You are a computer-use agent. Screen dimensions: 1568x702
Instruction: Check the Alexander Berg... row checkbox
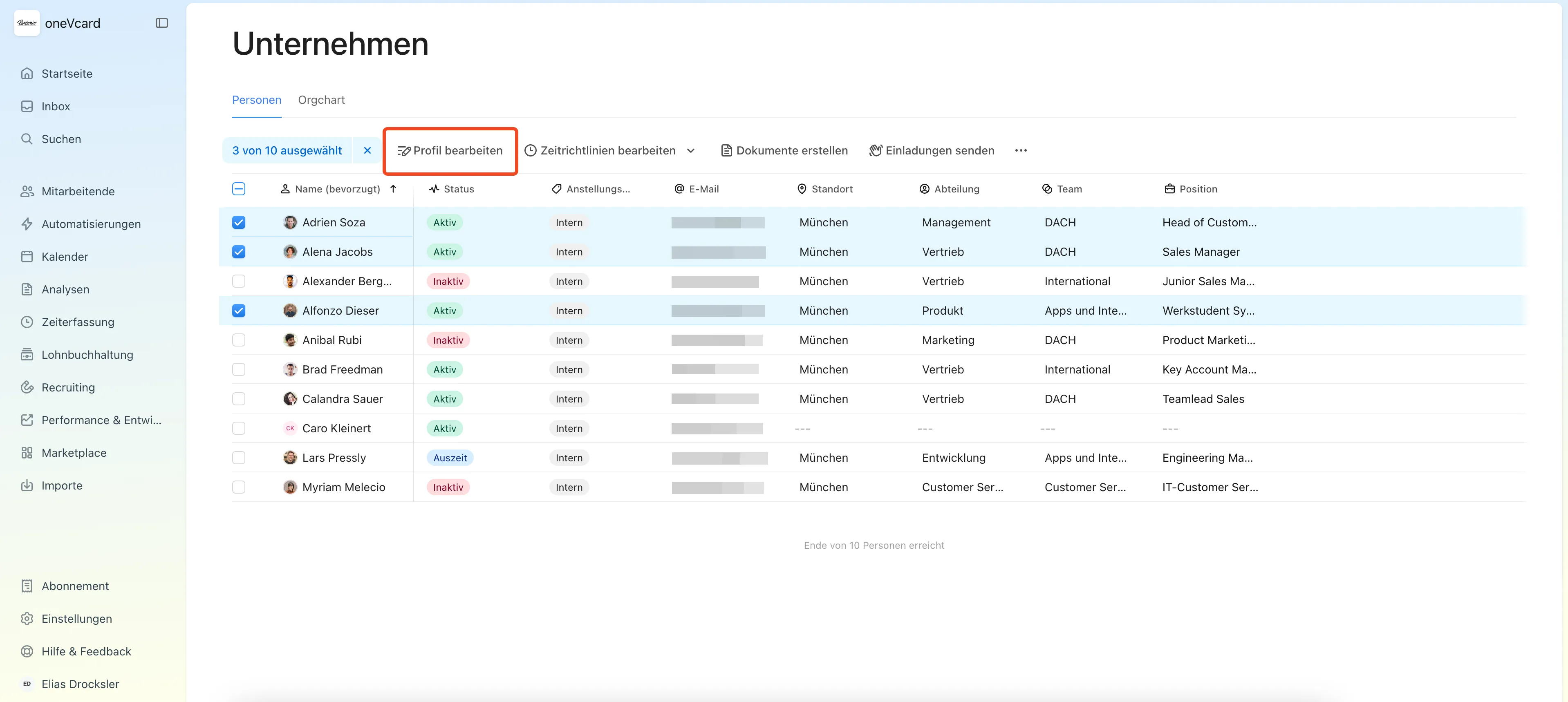pos(239,281)
